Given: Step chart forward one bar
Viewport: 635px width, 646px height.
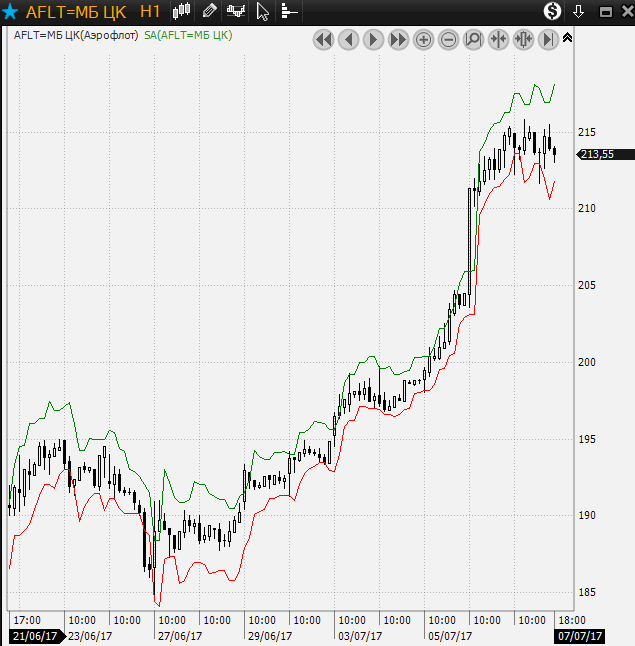Looking at the screenshot, I should click(373, 40).
